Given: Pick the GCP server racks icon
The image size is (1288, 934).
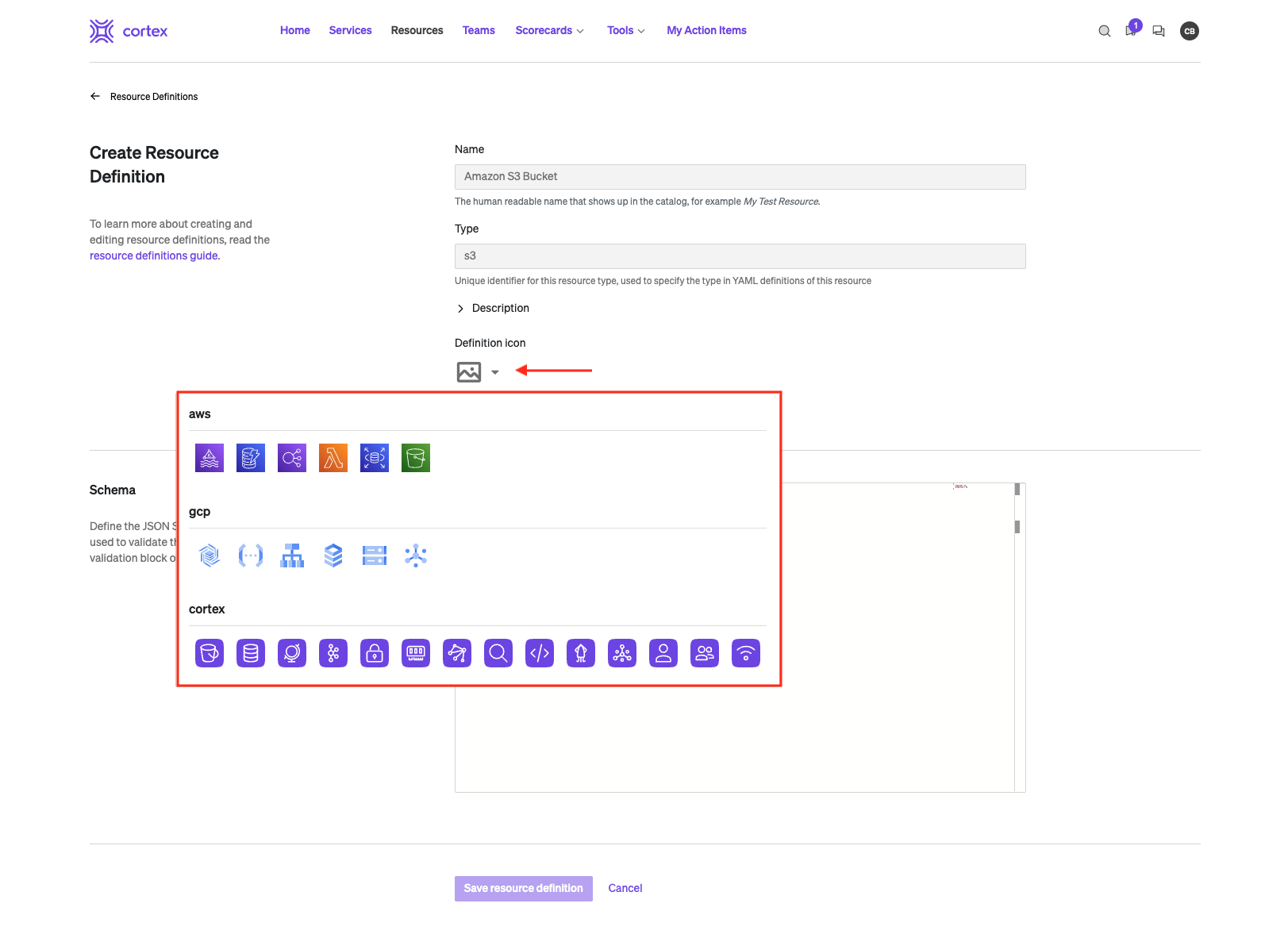Looking at the screenshot, I should [375, 555].
